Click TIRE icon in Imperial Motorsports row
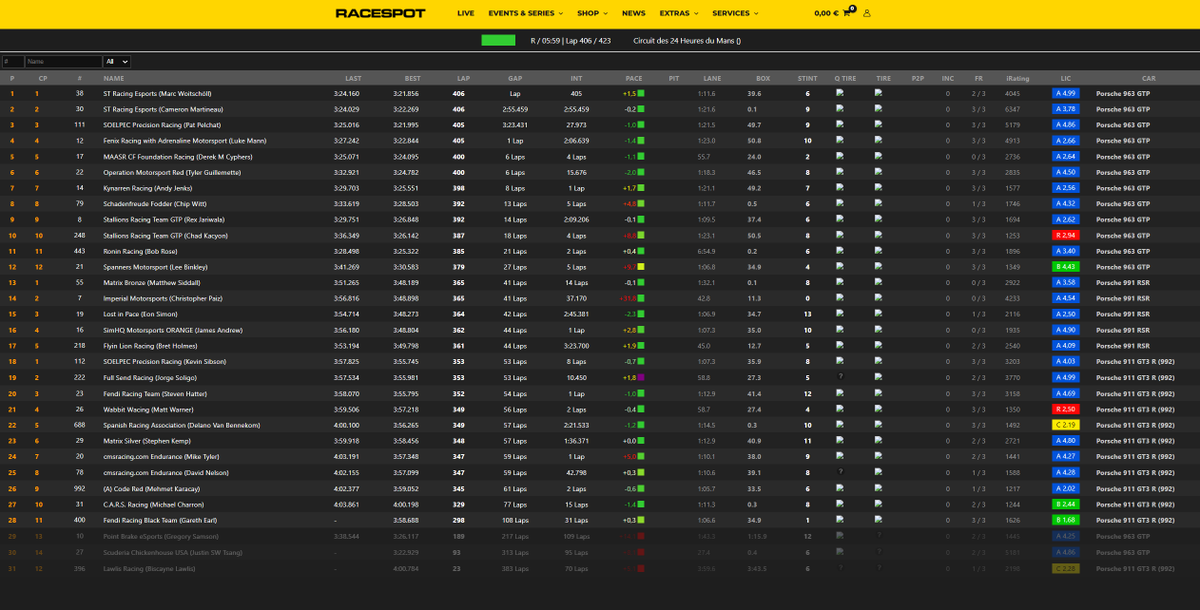1200x610 pixels. click(878, 298)
